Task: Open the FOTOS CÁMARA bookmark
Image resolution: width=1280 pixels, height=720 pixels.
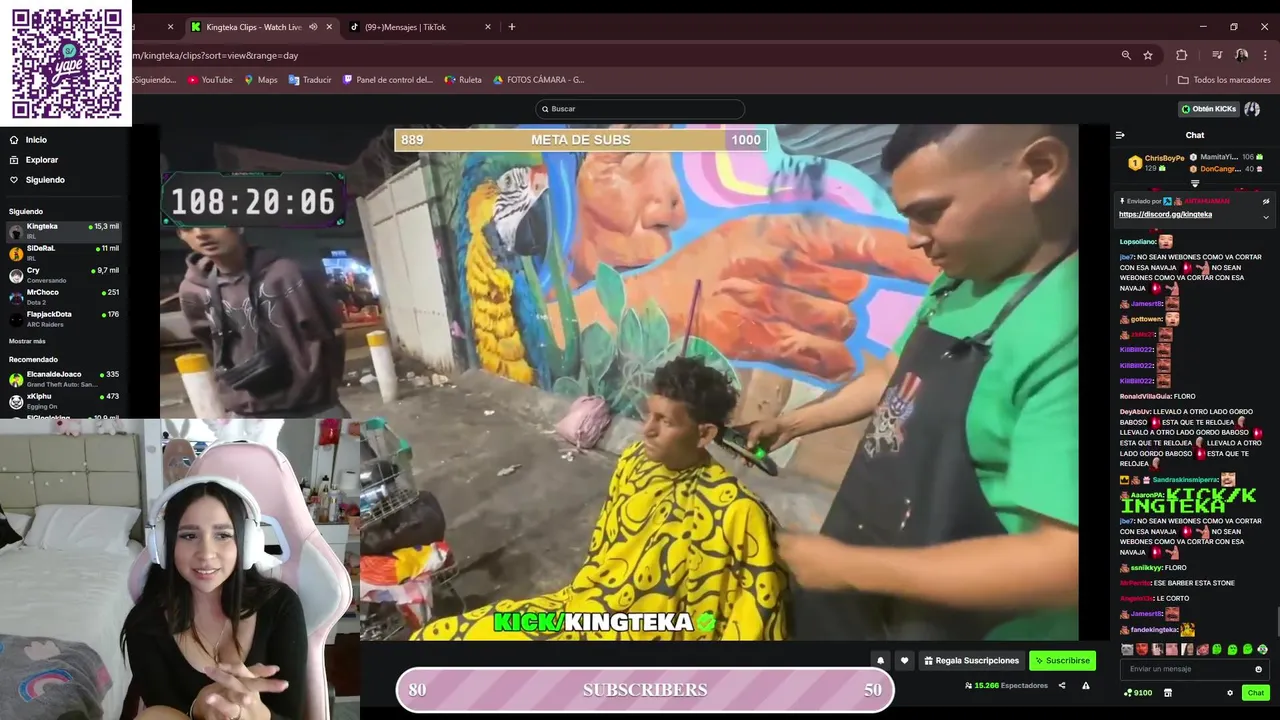Action: [539, 80]
